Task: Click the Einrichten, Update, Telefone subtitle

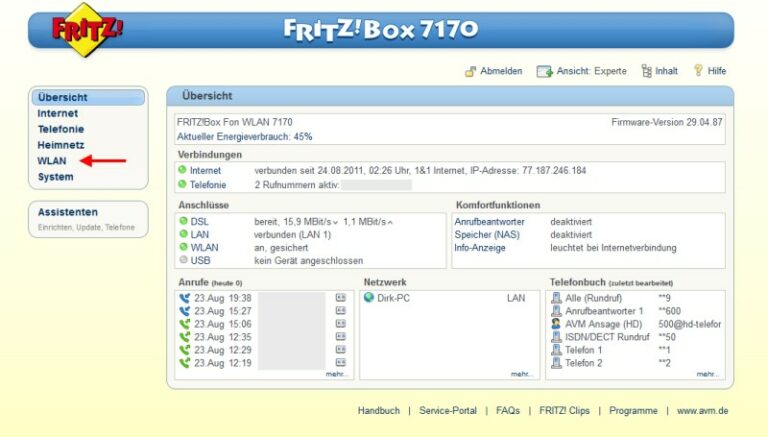Action: point(86,227)
